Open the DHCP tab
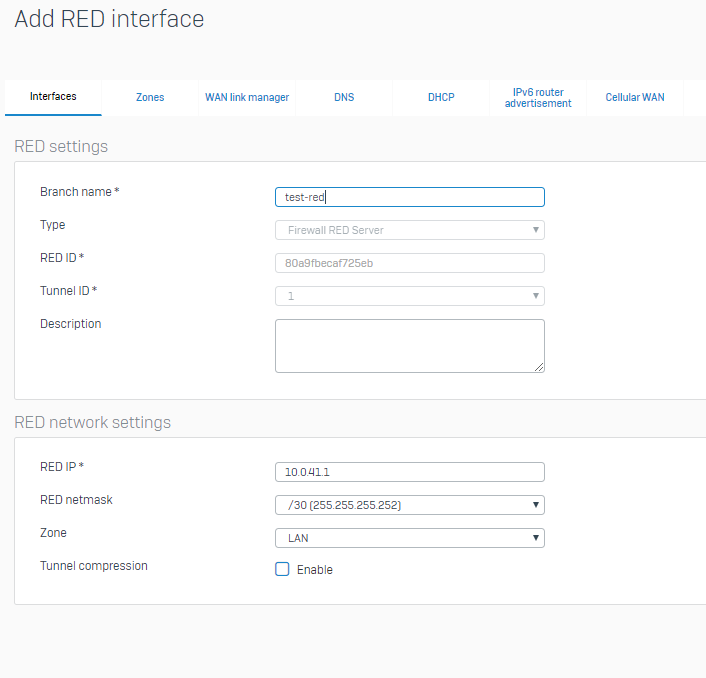Image resolution: width=706 pixels, height=678 pixels. 441,97
